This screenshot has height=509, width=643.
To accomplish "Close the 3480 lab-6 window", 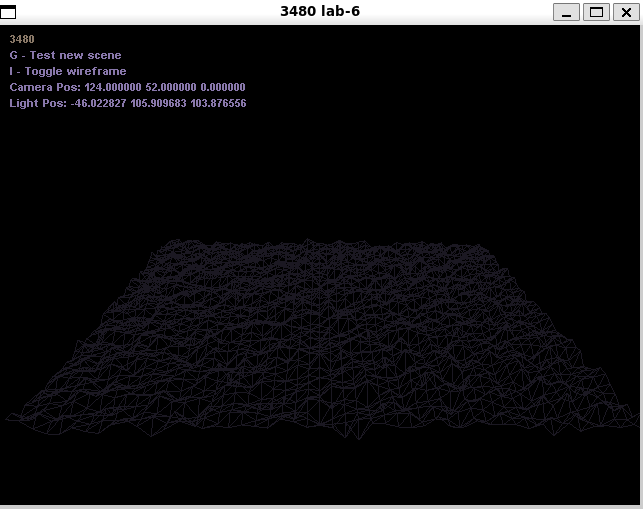I will 625,12.
